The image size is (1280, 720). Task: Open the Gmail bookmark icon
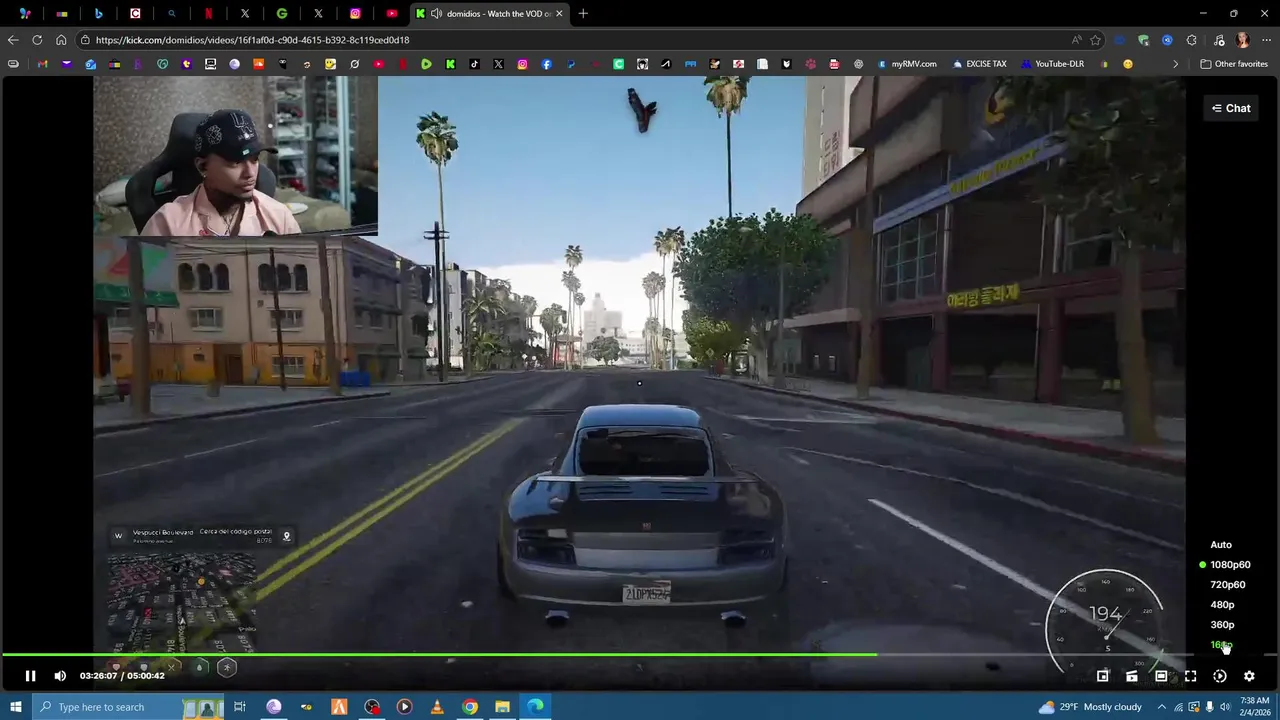42,64
